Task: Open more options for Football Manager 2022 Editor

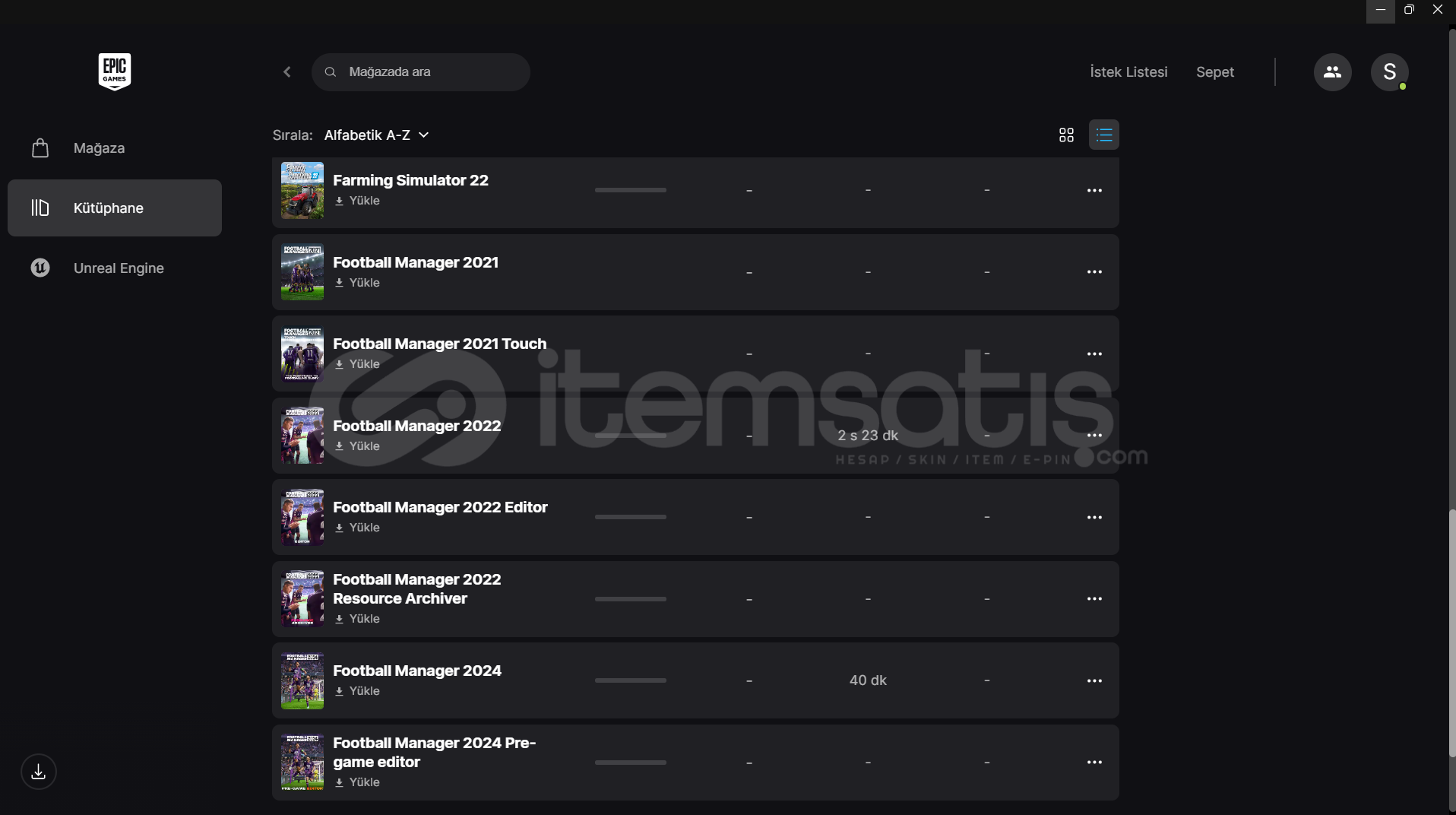Action: [x=1094, y=517]
